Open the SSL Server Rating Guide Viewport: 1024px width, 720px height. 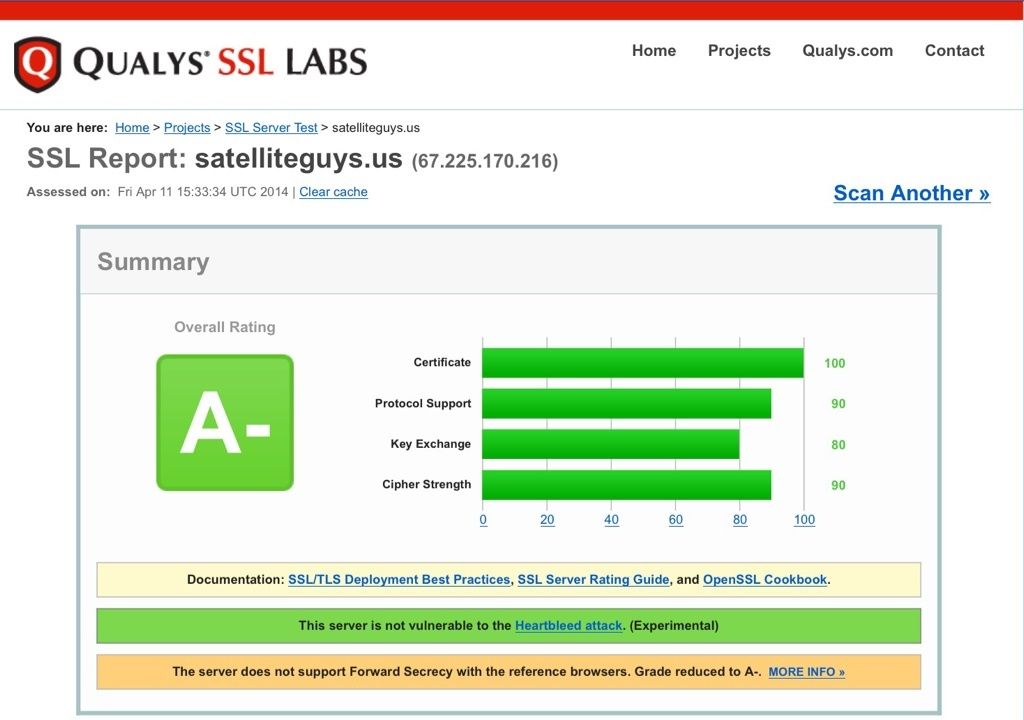(x=594, y=580)
